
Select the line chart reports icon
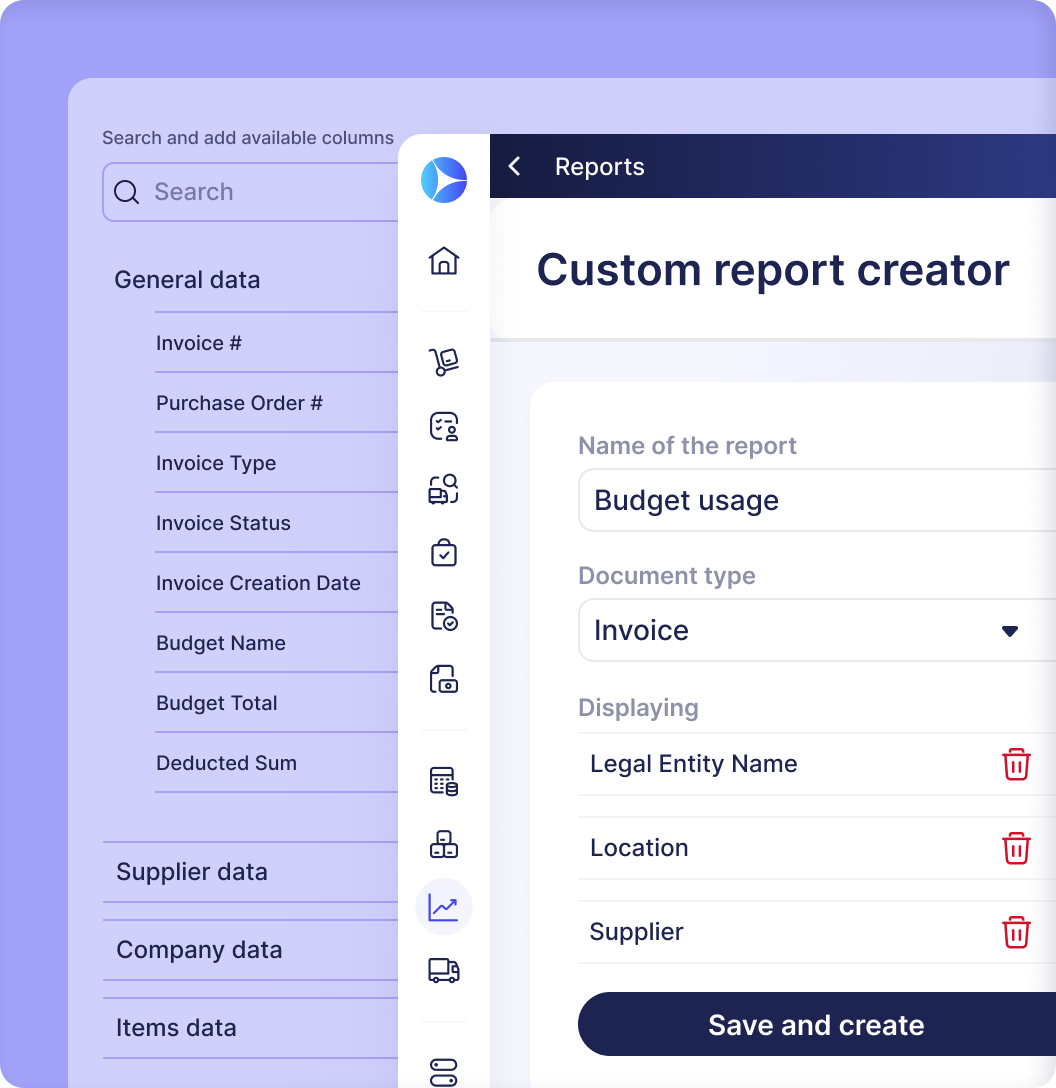tap(444, 907)
